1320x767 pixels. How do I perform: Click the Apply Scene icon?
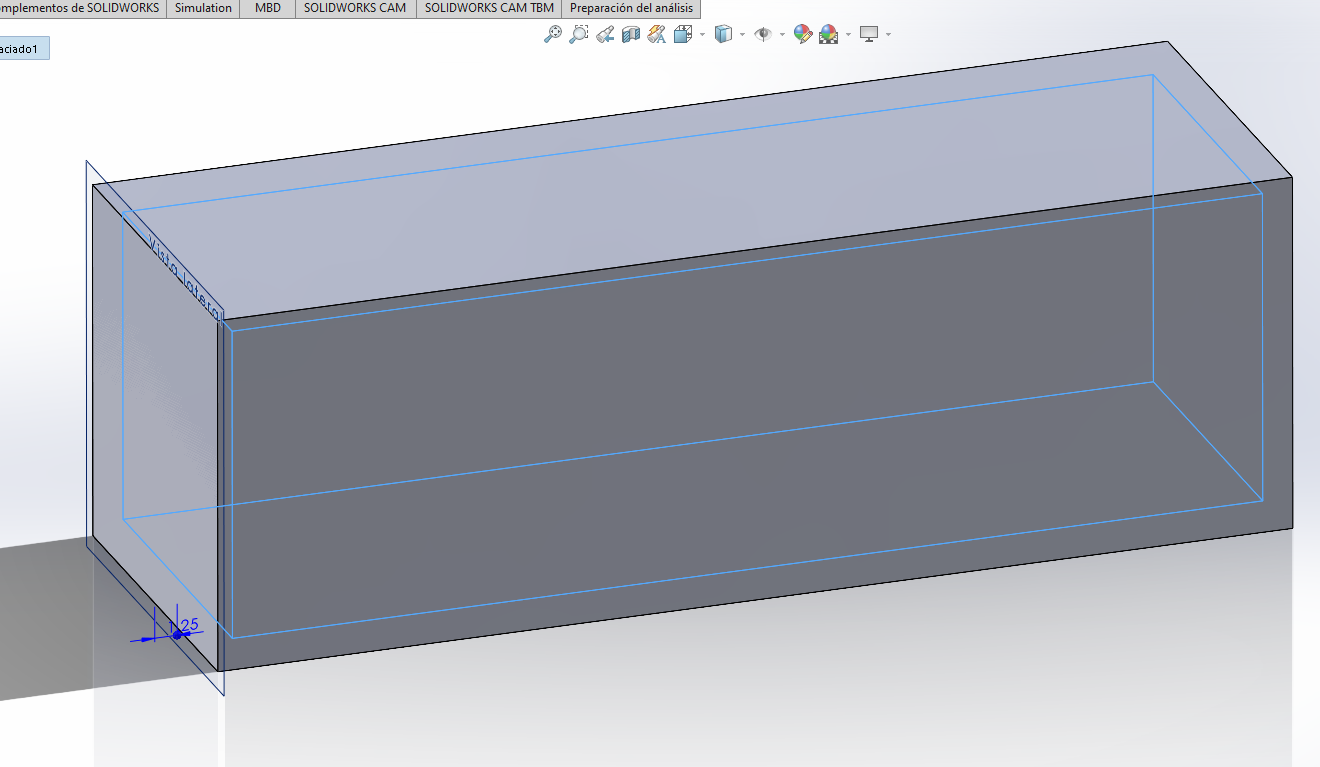[828, 34]
